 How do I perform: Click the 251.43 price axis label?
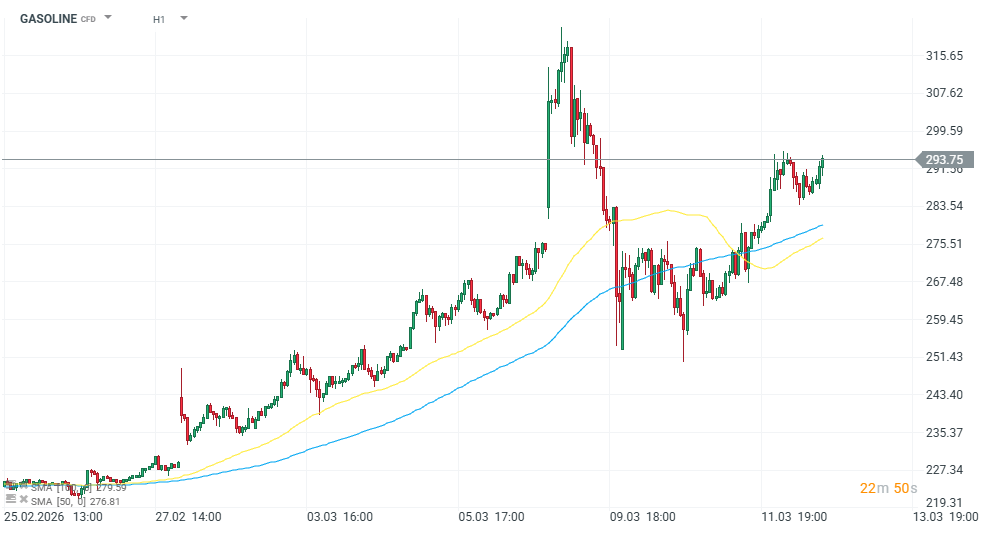tap(944, 357)
